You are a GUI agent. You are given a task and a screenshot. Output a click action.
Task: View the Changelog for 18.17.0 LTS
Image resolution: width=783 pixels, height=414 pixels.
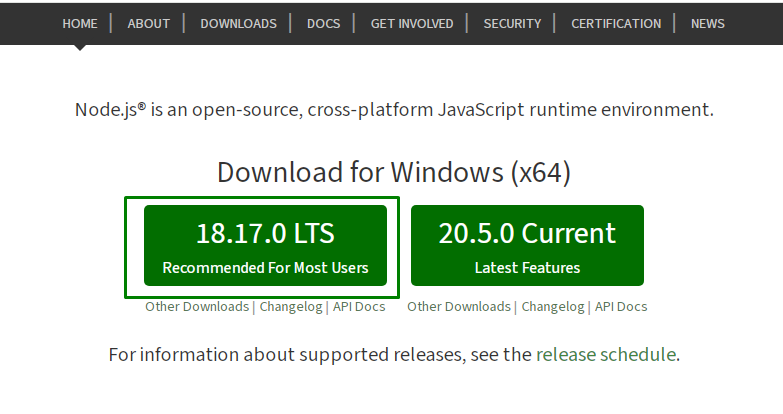click(x=291, y=306)
